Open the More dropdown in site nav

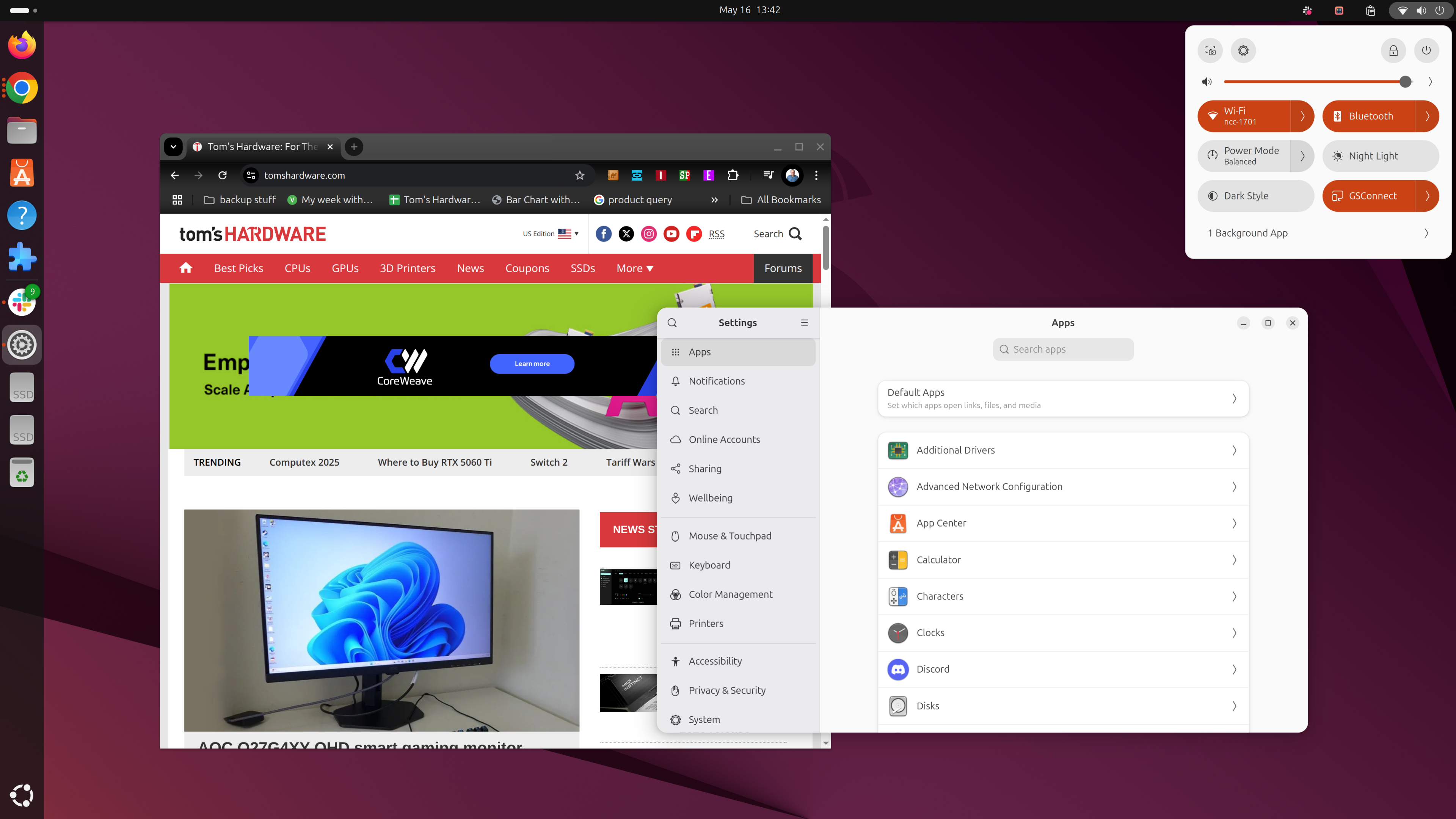click(x=635, y=268)
